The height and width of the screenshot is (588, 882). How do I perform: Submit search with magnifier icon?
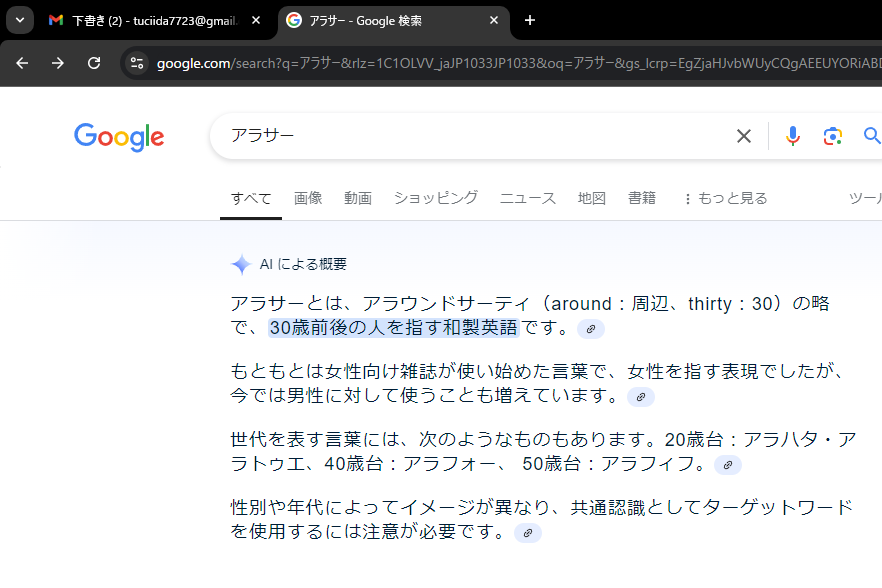coord(872,136)
